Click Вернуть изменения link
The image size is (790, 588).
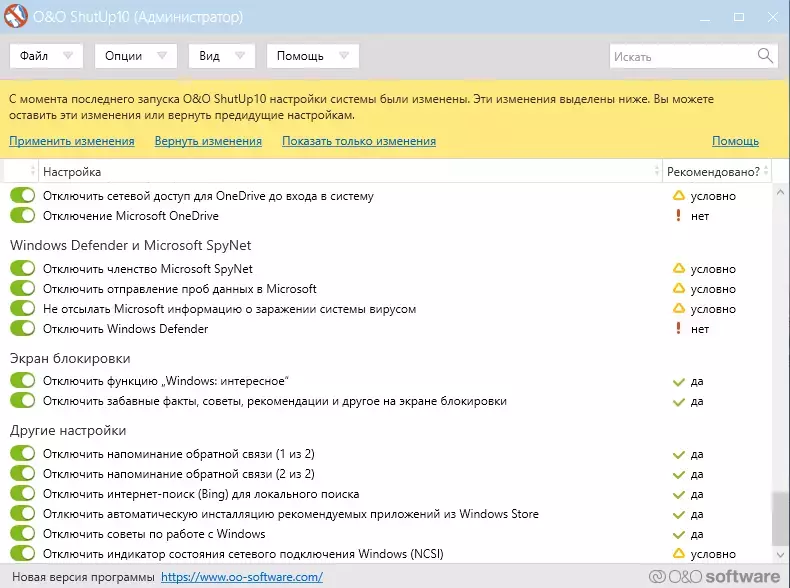(208, 141)
